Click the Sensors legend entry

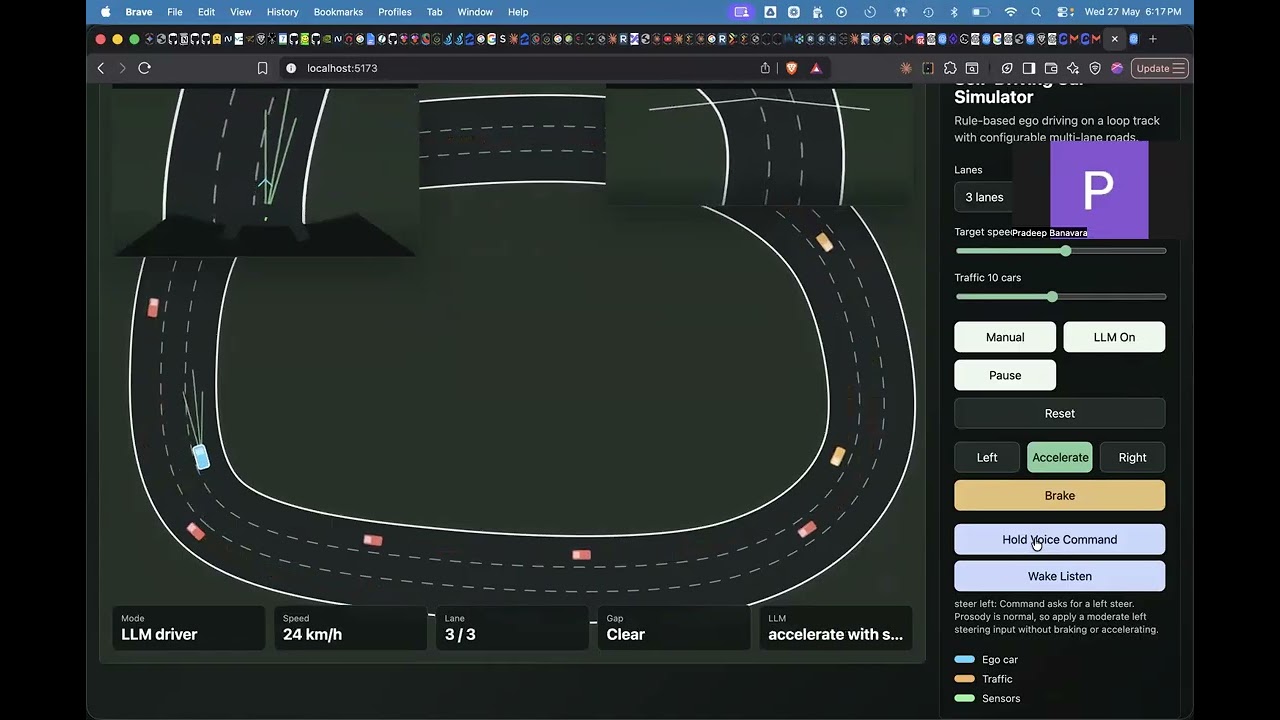(x=988, y=698)
